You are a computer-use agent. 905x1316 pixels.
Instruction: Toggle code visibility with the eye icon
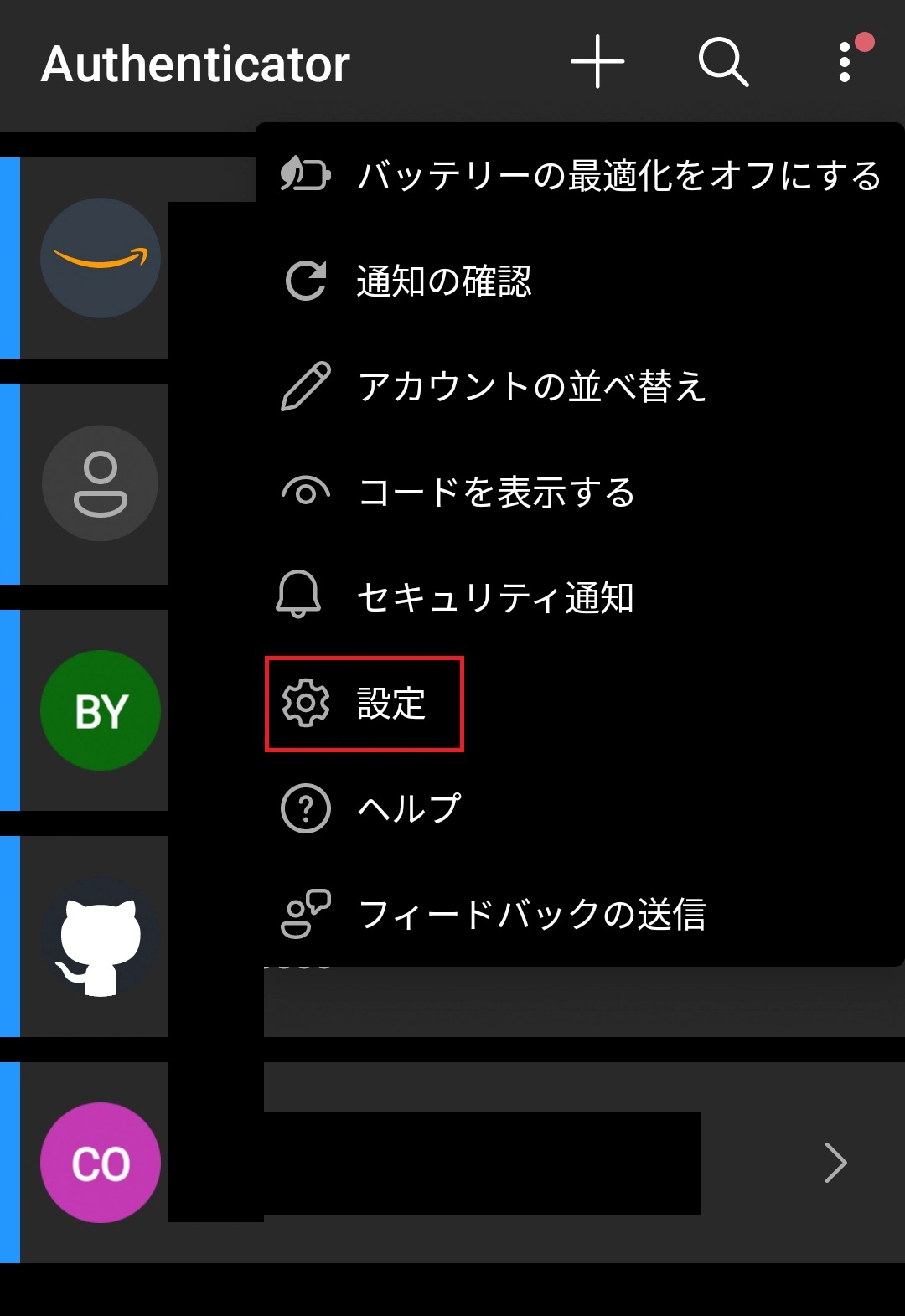(x=306, y=492)
